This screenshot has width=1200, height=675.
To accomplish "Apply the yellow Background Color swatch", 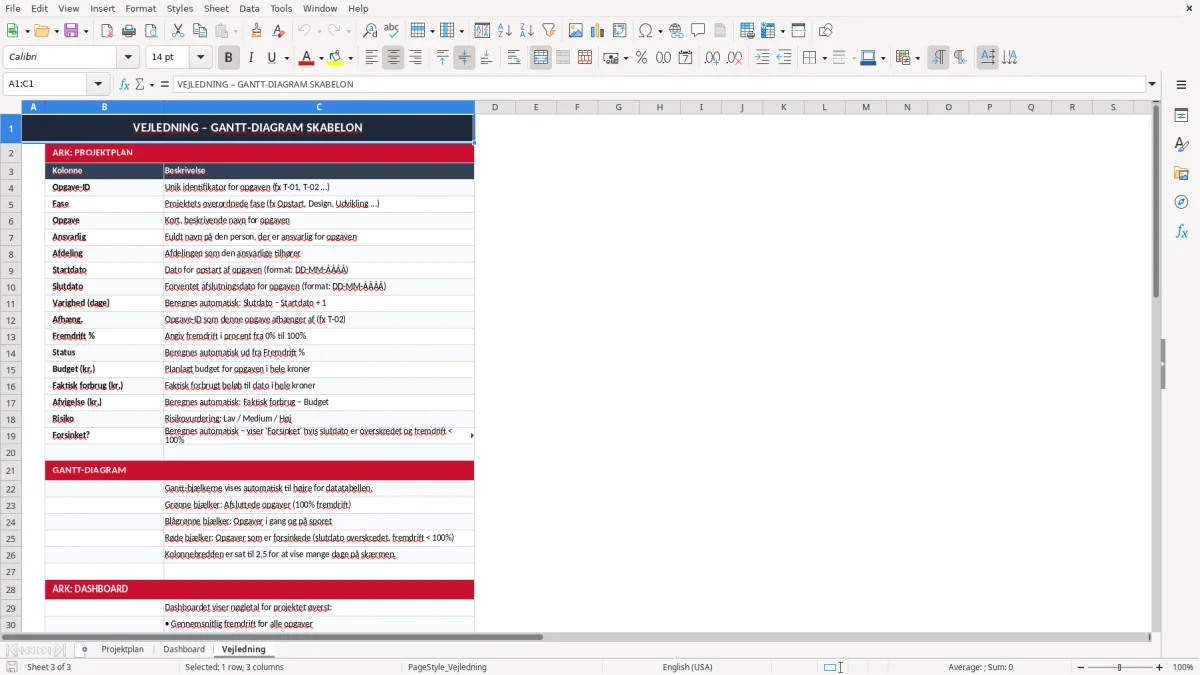I will pyautogui.click(x=336, y=58).
